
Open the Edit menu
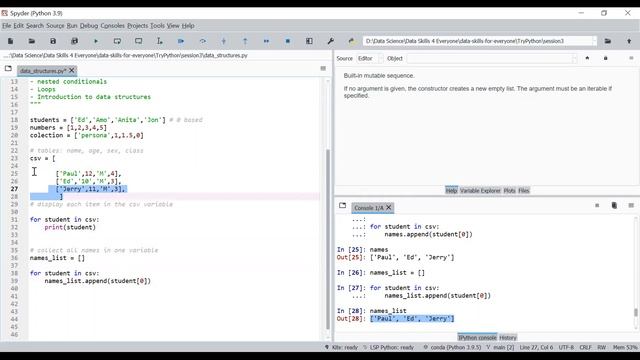pos(19,26)
